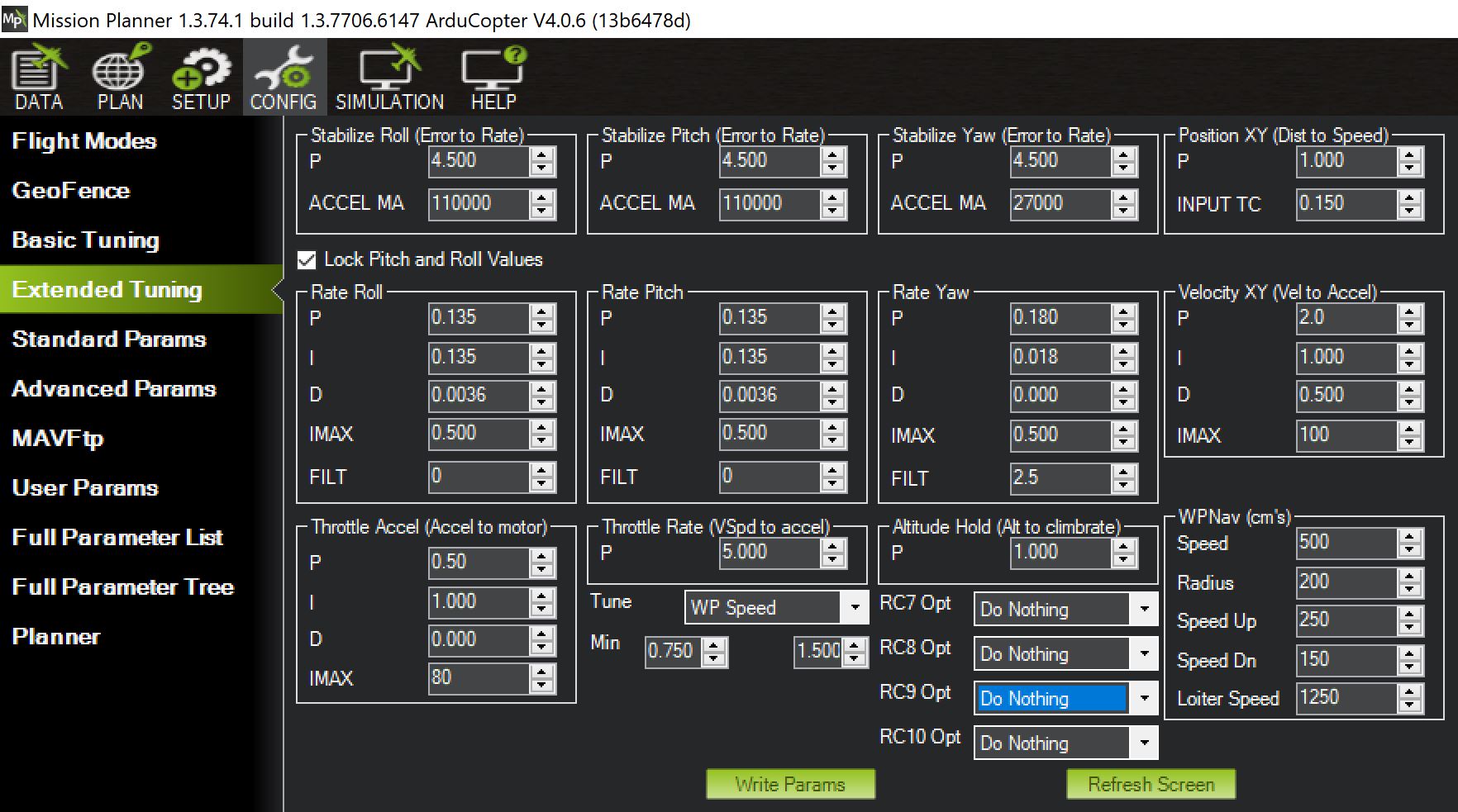This screenshot has width=1458, height=812.
Task: Click Altitude Hold P value field
Action: coord(1060,552)
